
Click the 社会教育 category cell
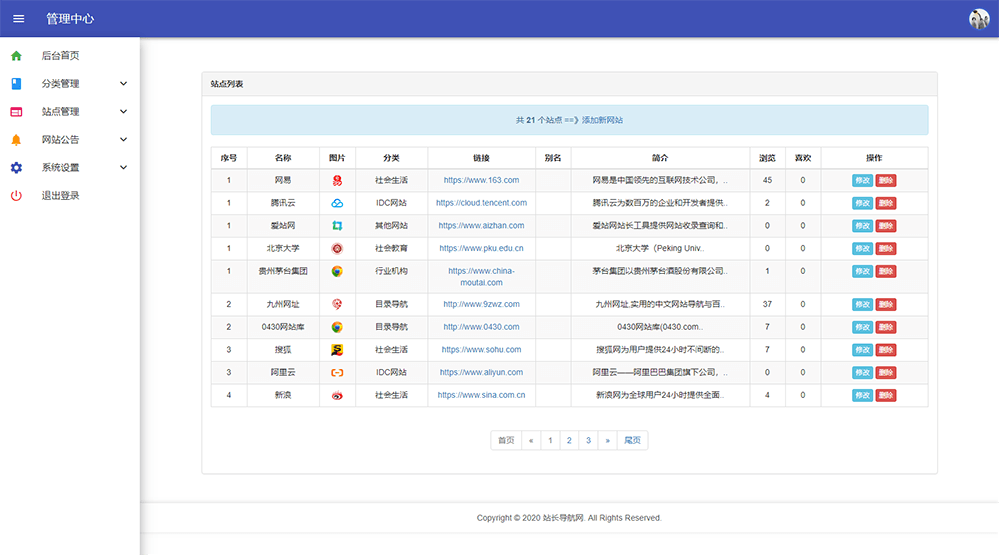click(x=391, y=249)
